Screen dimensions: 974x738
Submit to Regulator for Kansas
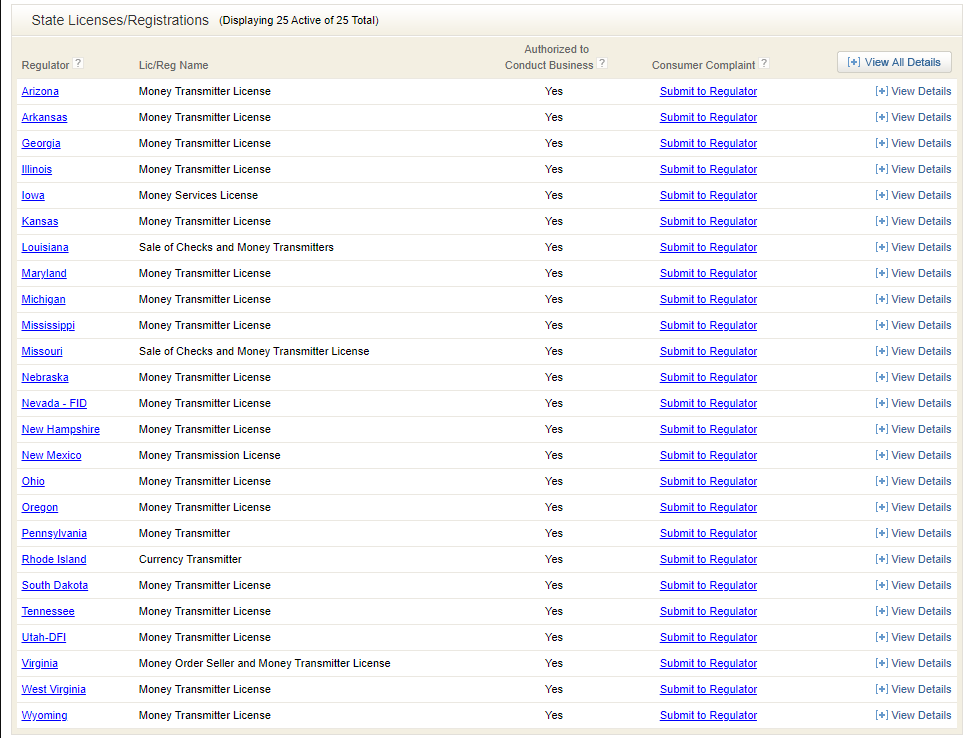point(708,221)
